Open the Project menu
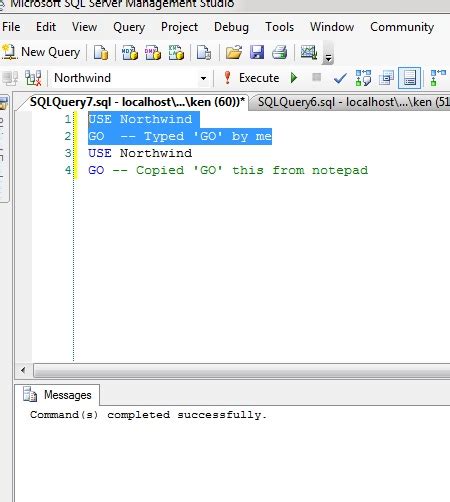 pos(179,27)
